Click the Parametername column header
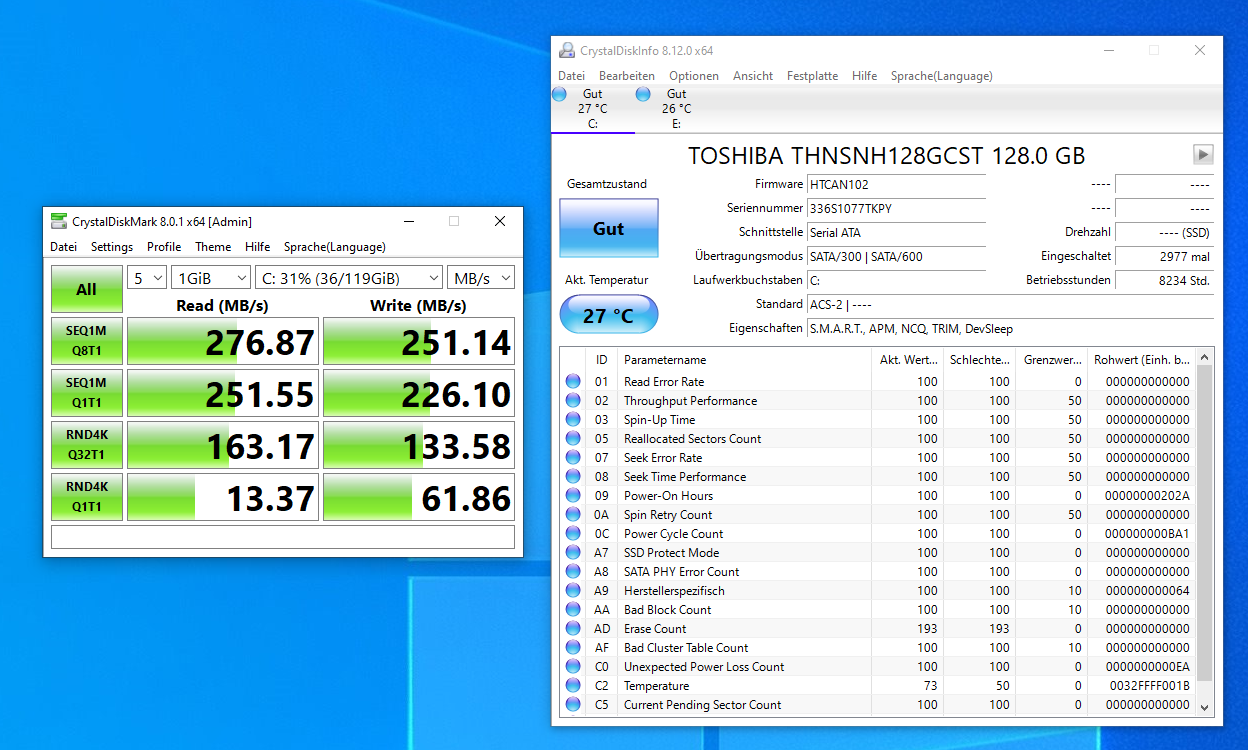The height and width of the screenshot is (750, 1248). [x=744, y=359]
